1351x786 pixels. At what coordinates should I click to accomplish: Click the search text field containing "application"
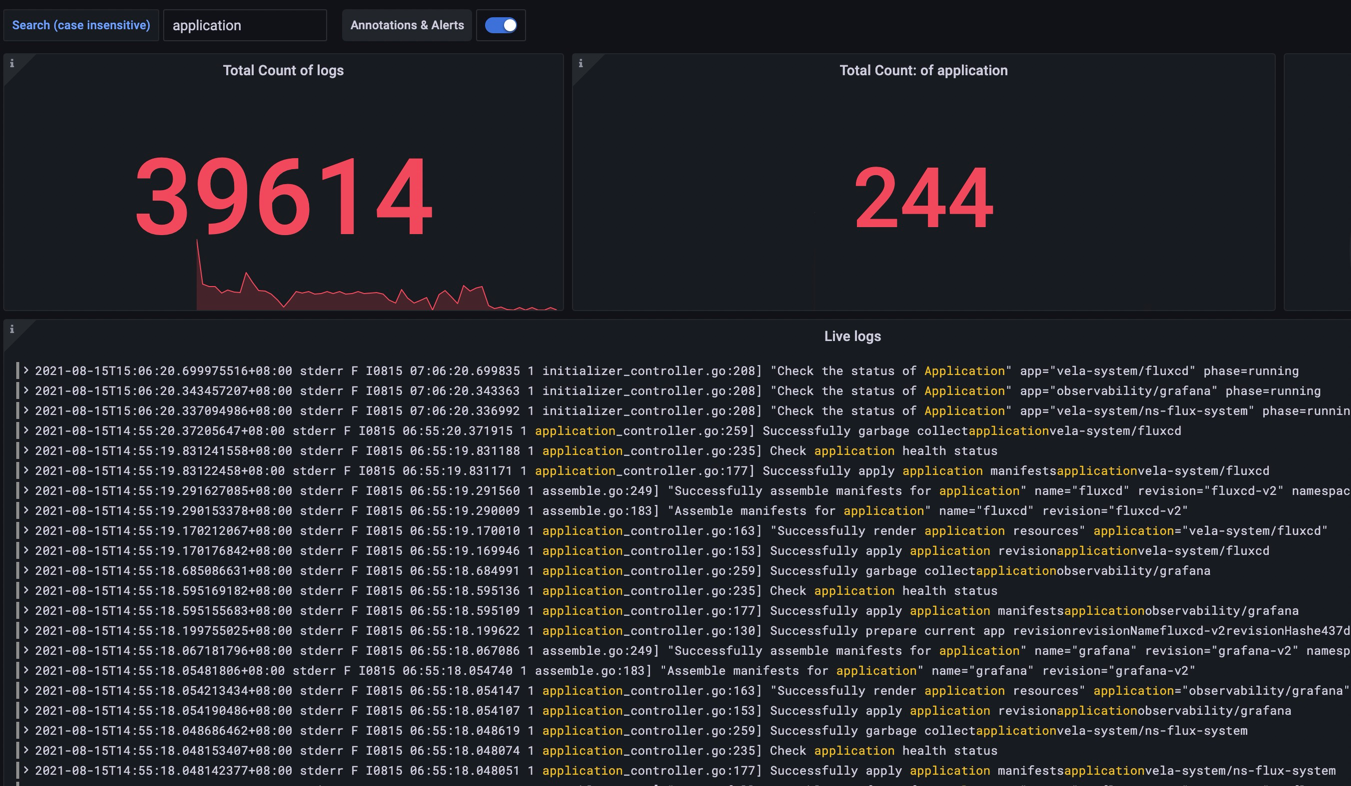(x=245, y=25)
